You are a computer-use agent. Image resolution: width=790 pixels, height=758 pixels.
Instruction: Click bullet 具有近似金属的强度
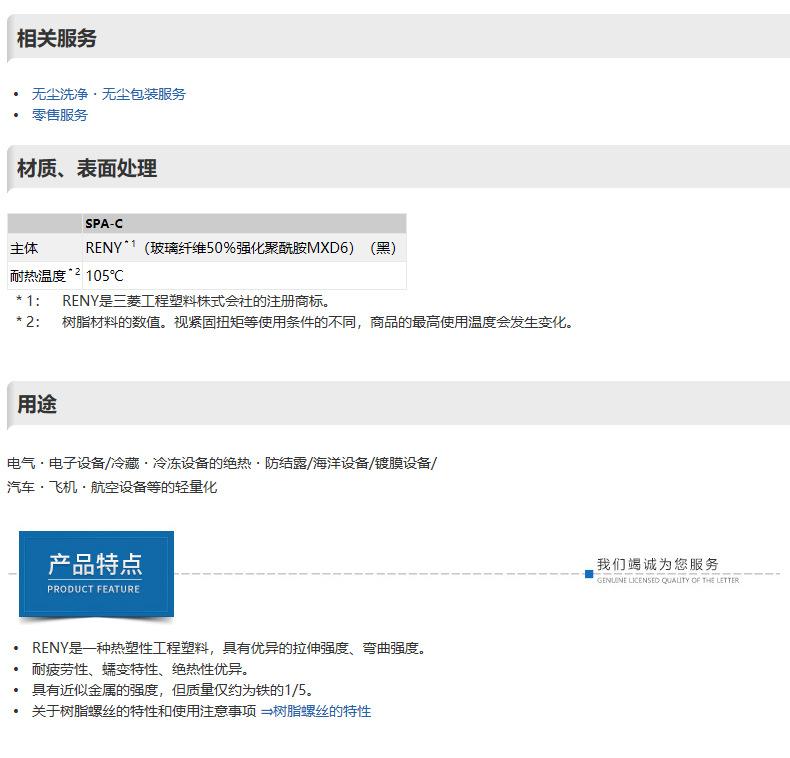[x=173, y=690]
